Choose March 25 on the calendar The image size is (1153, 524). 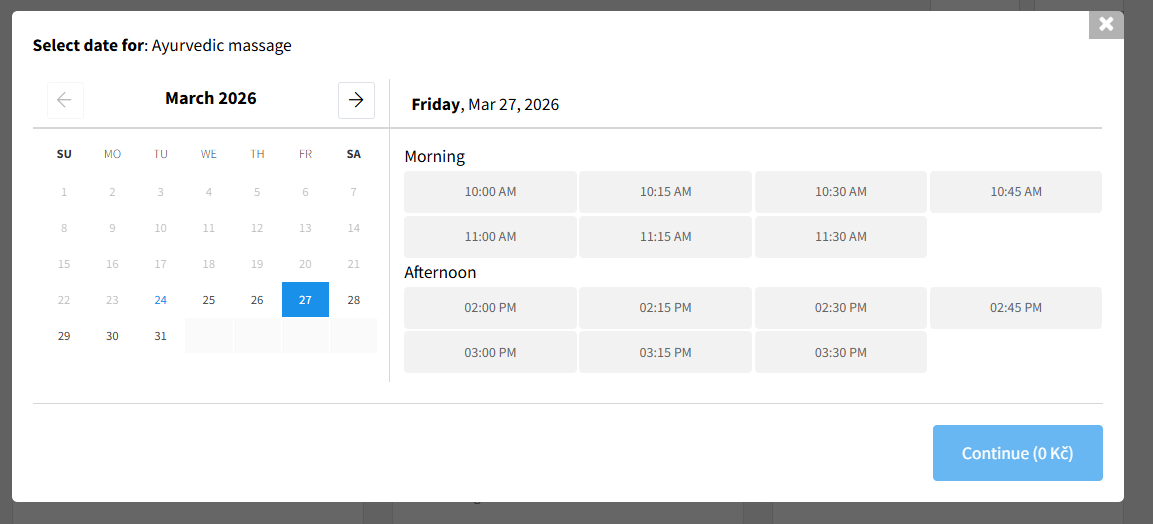(x=209, y=300)
